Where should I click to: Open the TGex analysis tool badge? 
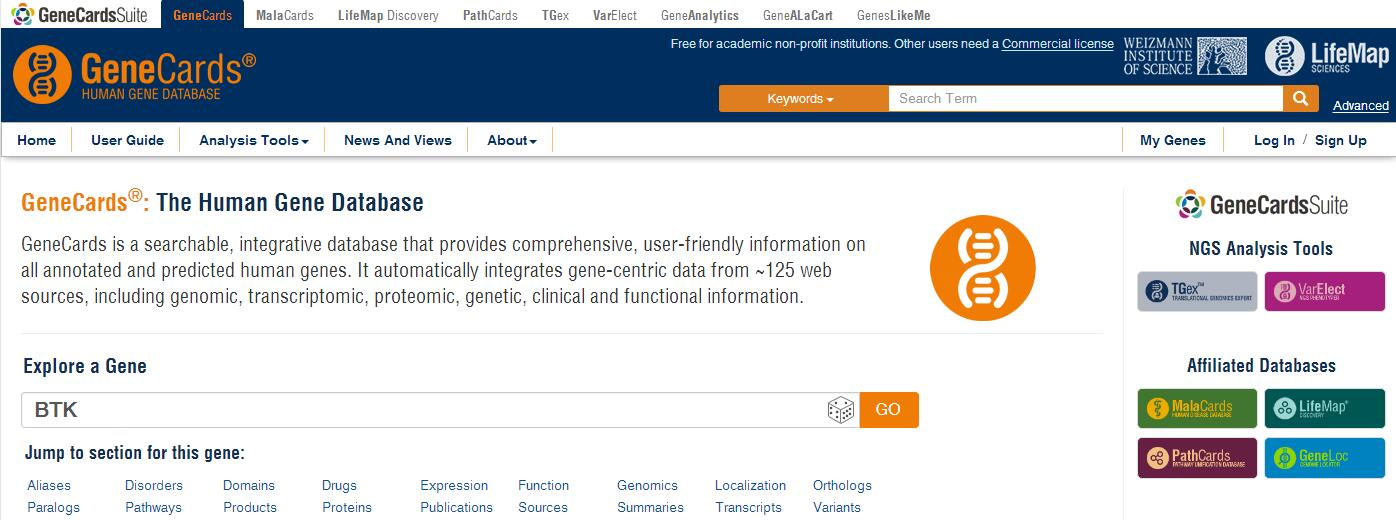pyautogui.click(x=1197, y=291)
